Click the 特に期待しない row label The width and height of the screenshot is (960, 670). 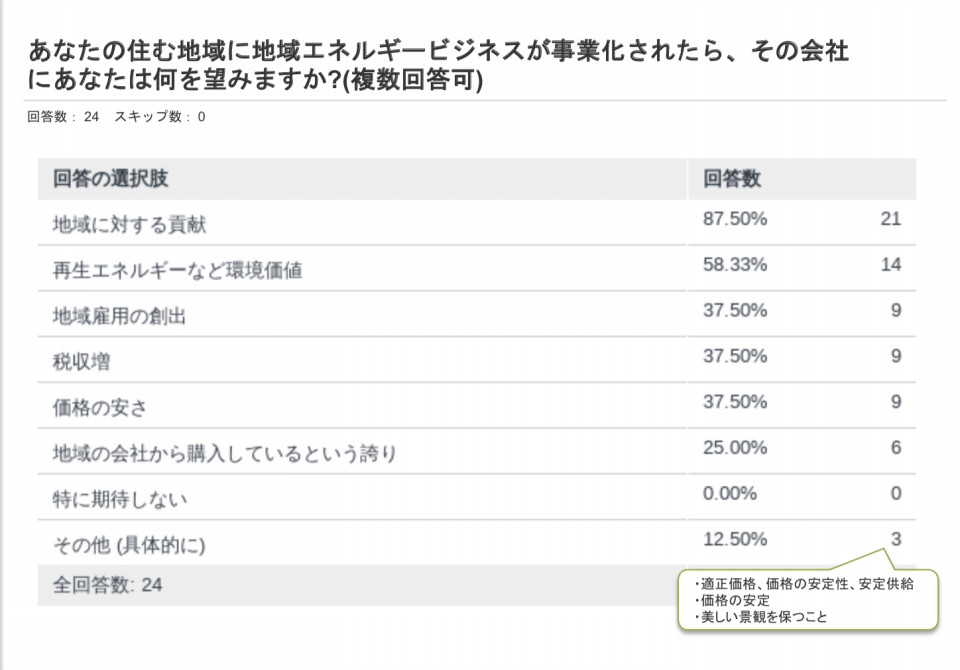coord(120,499)
